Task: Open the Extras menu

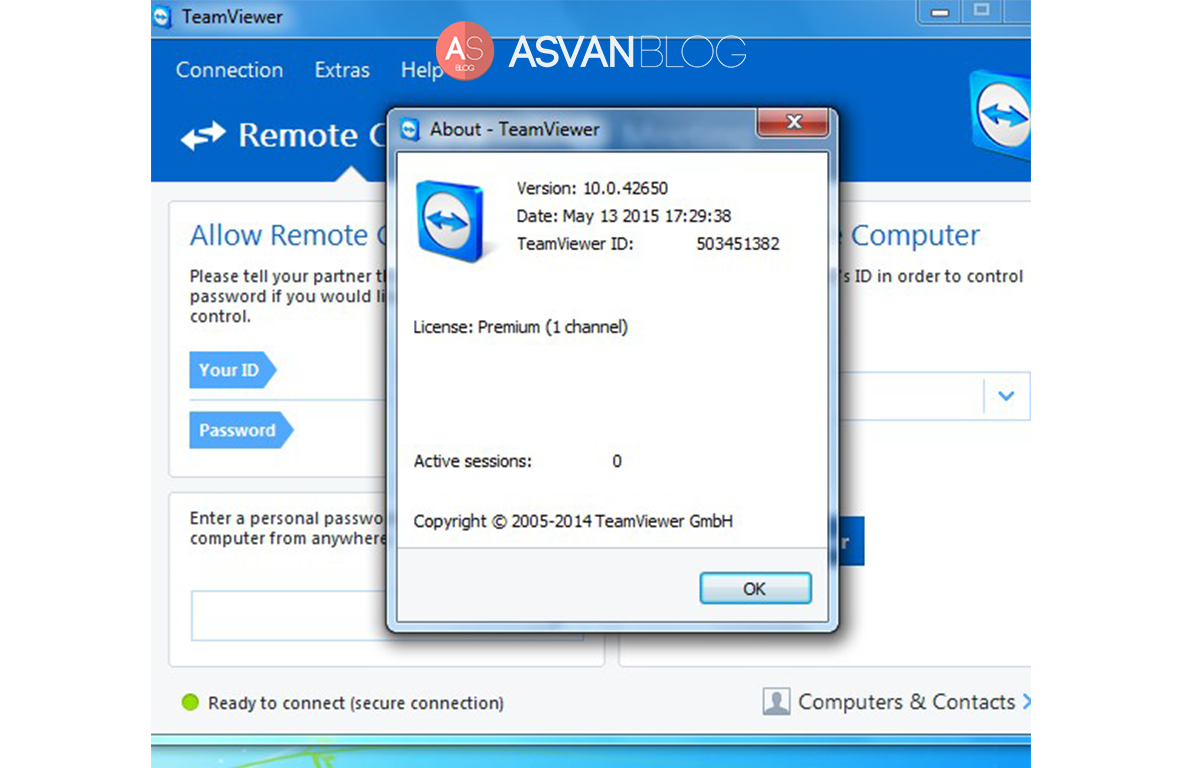Action: pos(342,70)
